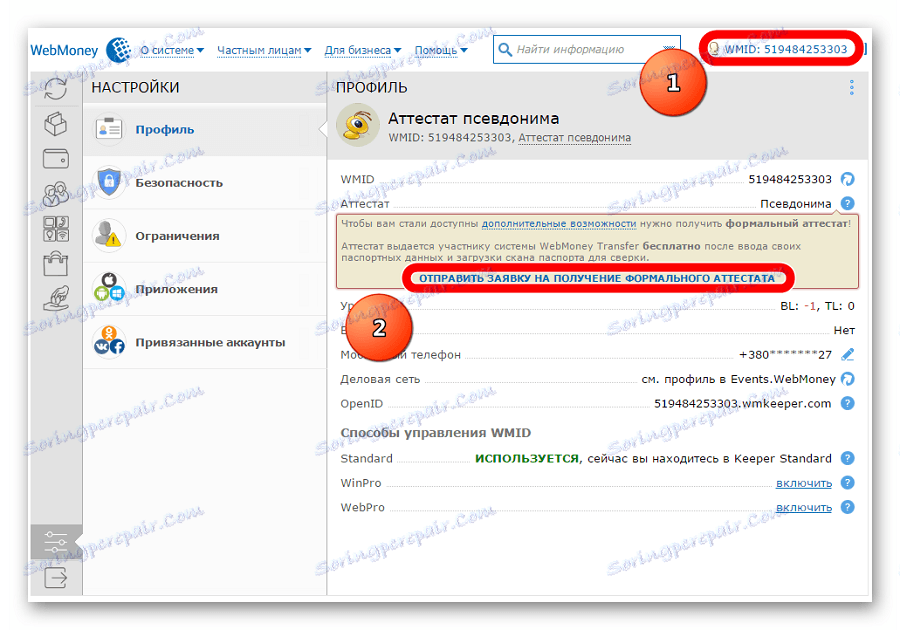Screen dimensions: 900x630
Task: Click the WMID: 519484253303 header link
Action: (785, 49)
